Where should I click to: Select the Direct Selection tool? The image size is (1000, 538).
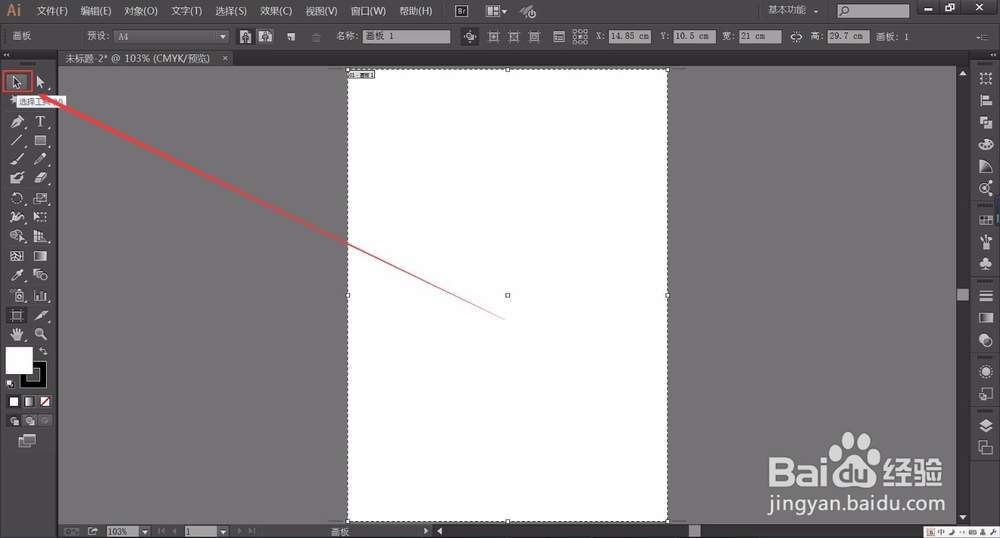41,82
